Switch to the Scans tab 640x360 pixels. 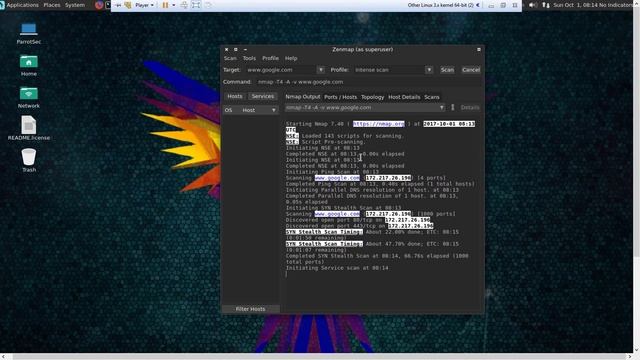point(432,97)
